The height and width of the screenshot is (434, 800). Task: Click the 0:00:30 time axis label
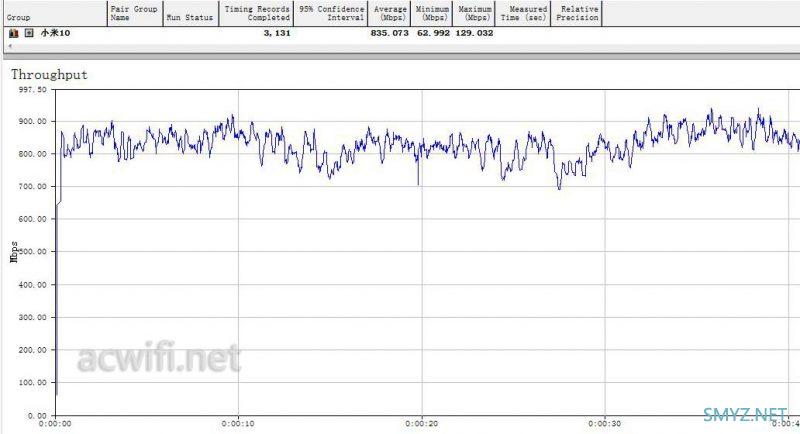605,424
